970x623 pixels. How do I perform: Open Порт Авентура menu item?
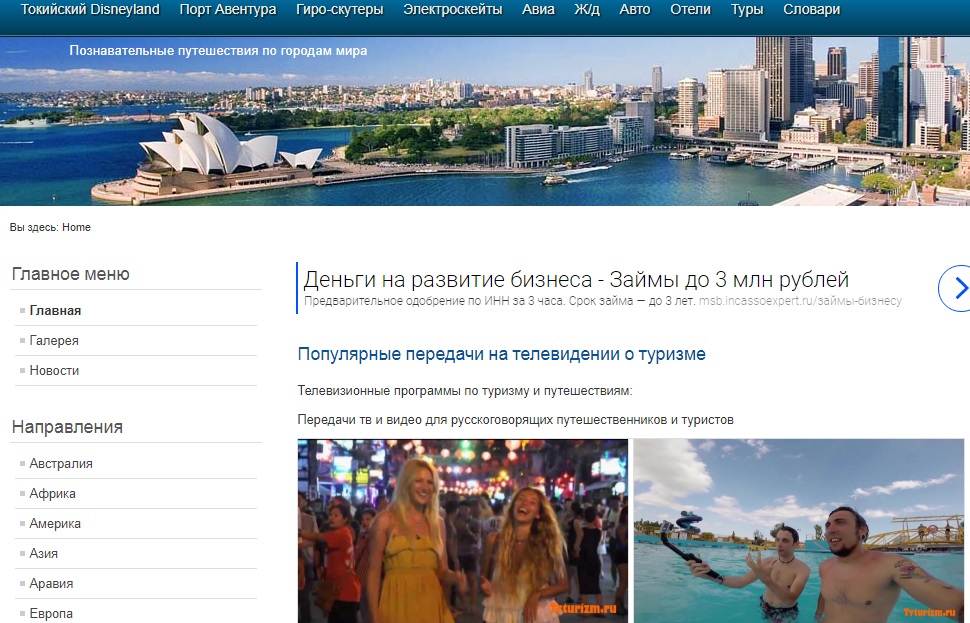click(228, 9)
